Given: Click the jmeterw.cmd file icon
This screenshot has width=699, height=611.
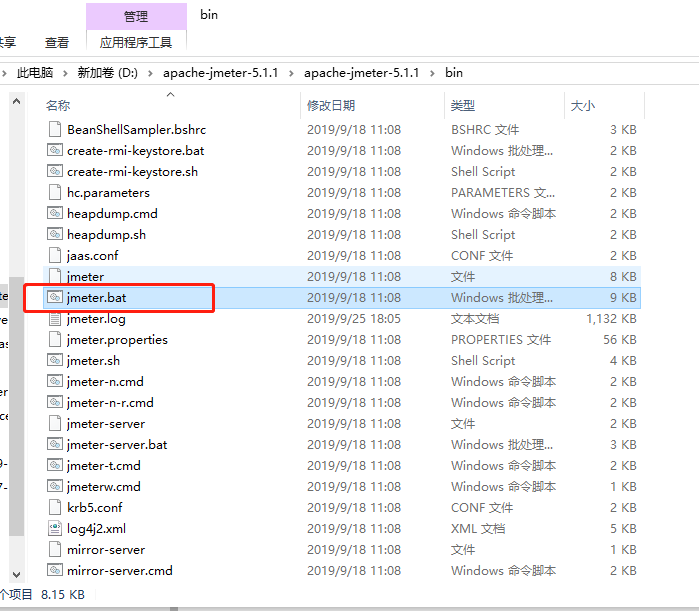Looking at the screenshot, I should click(55, 486).
